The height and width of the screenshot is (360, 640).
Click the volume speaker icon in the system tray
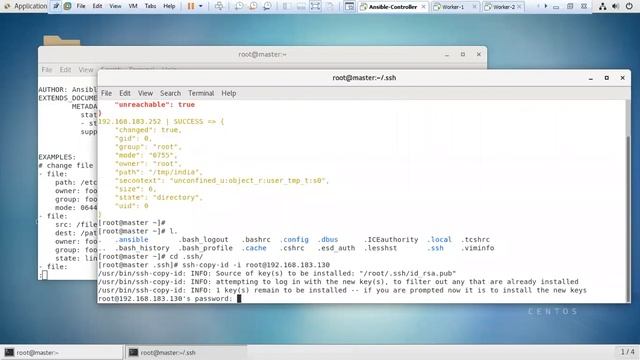pos(616,7)
